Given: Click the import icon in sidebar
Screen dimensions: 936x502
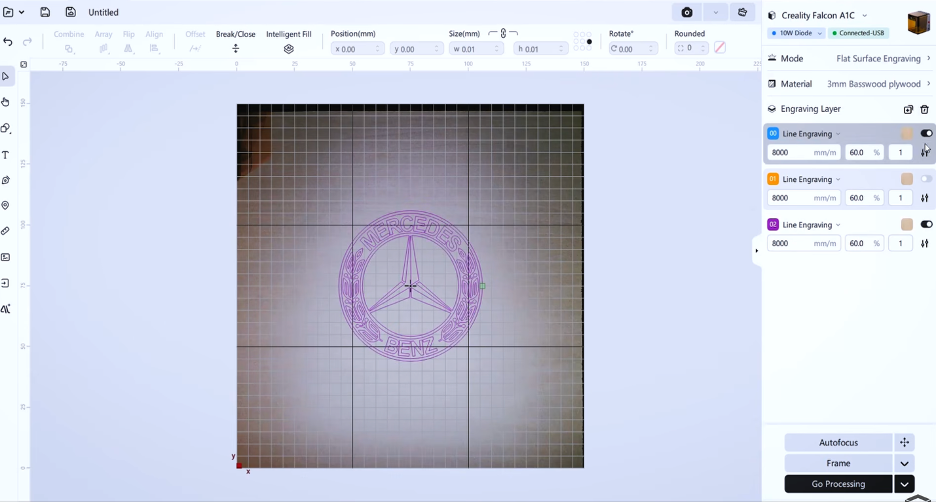Looking at the screenshot, I should click(x=5, y=283).
